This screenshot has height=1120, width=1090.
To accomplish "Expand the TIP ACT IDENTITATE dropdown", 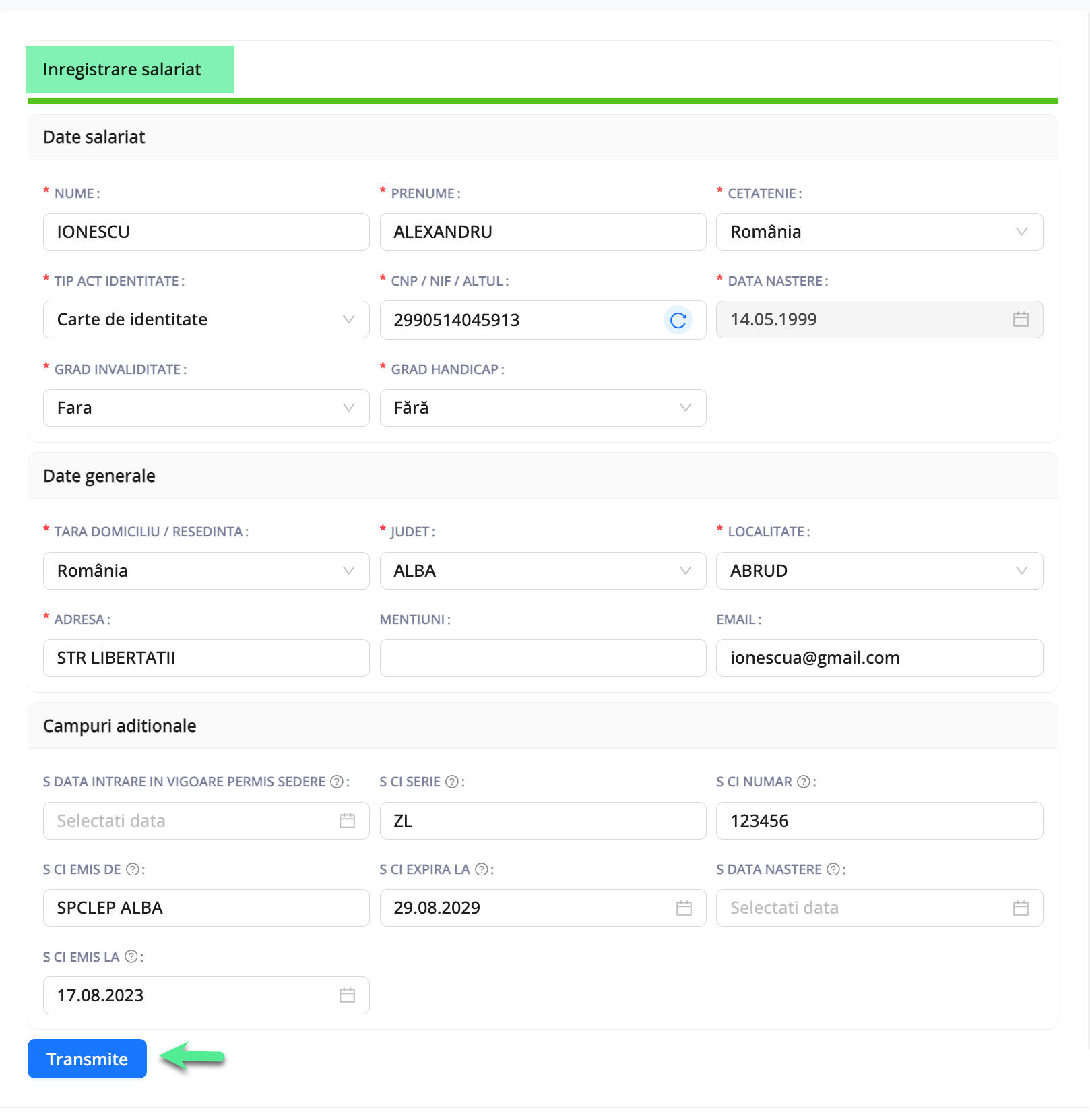I will (x=348, y=319).
